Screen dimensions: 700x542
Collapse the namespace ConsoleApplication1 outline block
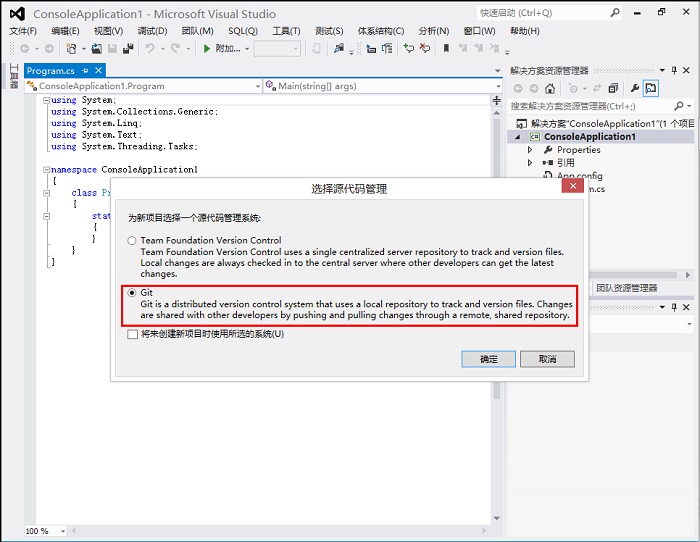(46, 170)
